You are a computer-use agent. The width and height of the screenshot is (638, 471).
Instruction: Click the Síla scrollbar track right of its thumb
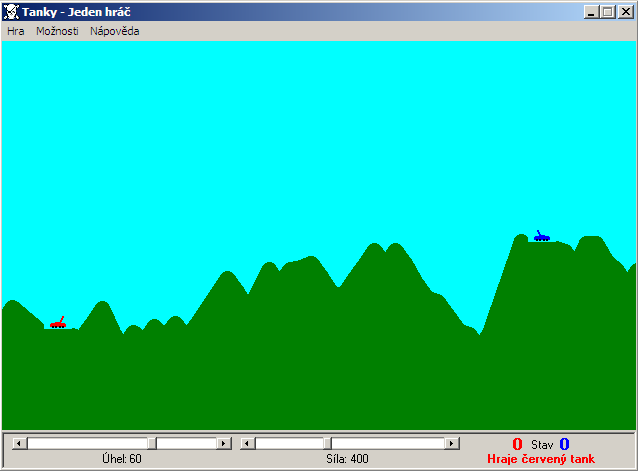(x=388, y=443)
